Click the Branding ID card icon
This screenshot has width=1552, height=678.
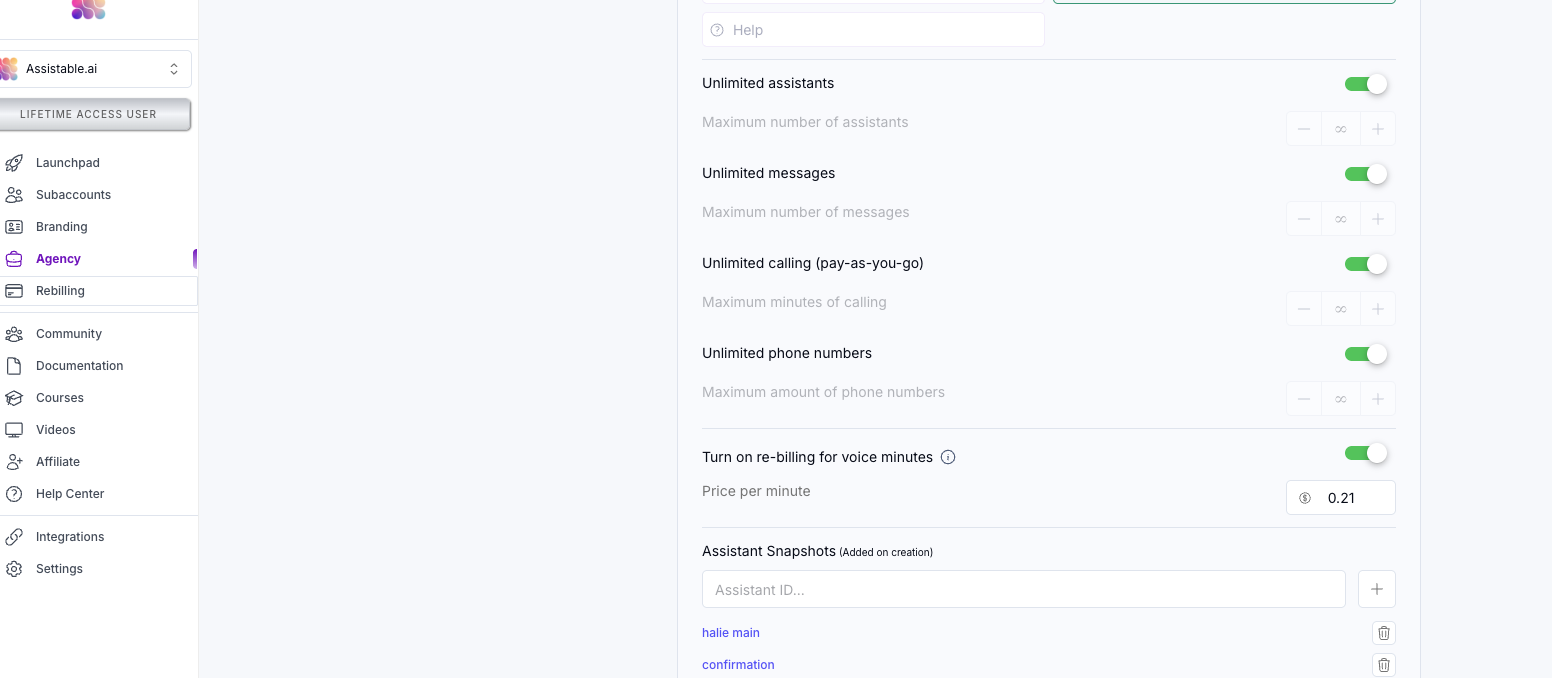pyautogui.click(x=14, y=227)
